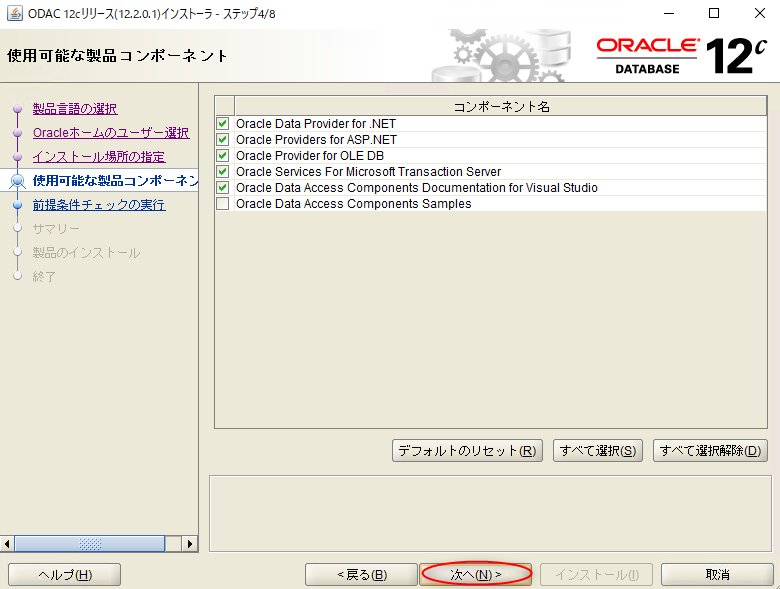Click デフォルトのリセット(R) button

[x=467, y=451]
